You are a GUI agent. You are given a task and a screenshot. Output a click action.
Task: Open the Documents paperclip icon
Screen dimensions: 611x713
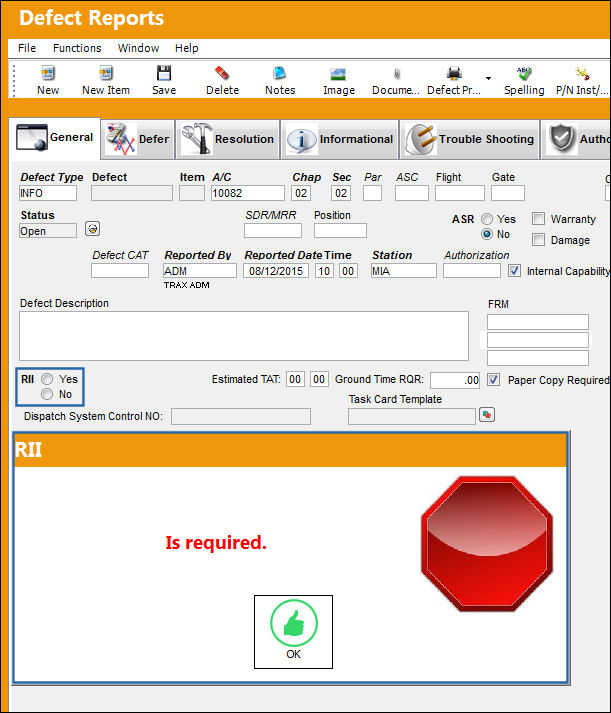click(396, 74)
